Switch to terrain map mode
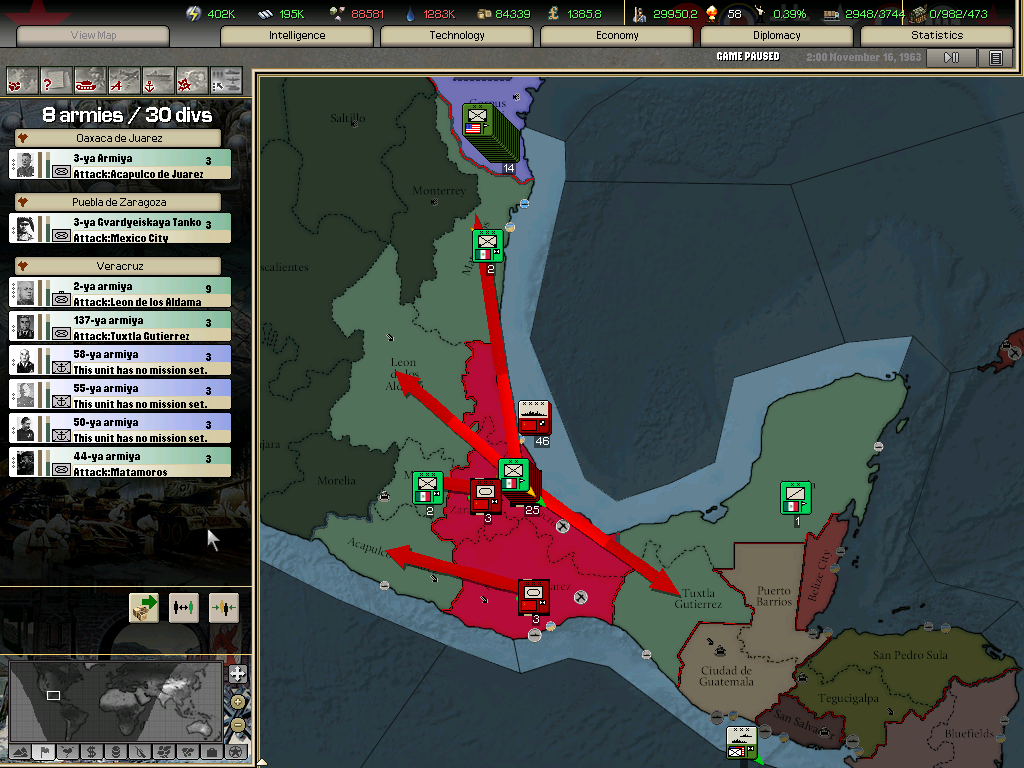The width and height of the screenshot is (1024, 768). 19,751
